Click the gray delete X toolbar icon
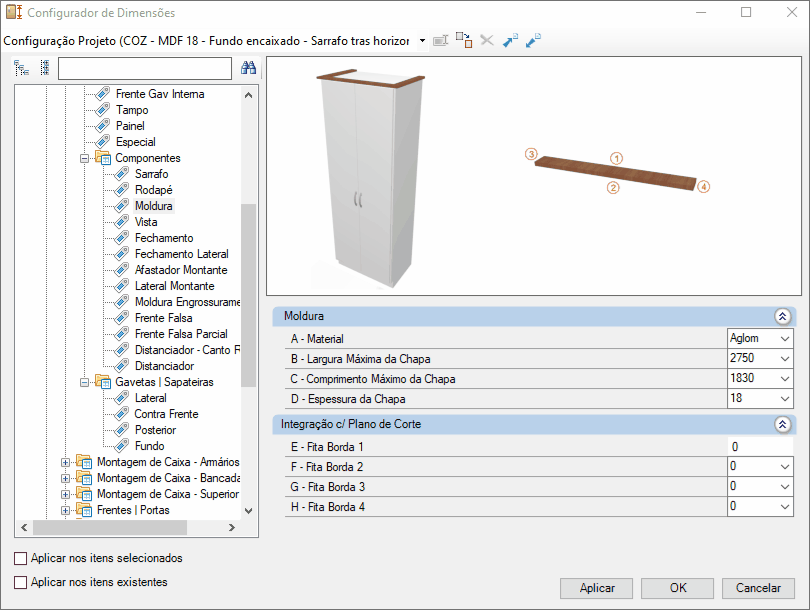This screenshot has height=610, width=810. [487, 40]
